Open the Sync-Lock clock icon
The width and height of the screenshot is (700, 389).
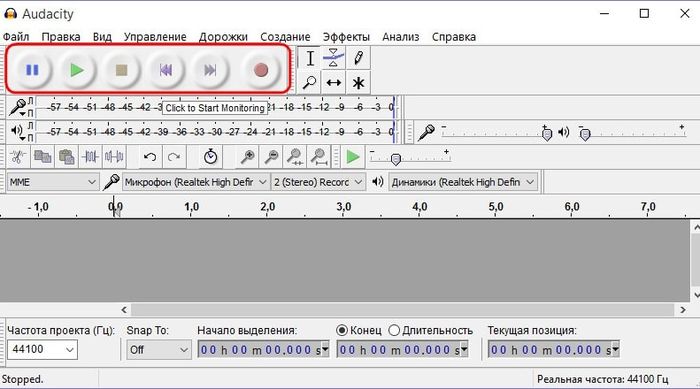coord(210,157)
